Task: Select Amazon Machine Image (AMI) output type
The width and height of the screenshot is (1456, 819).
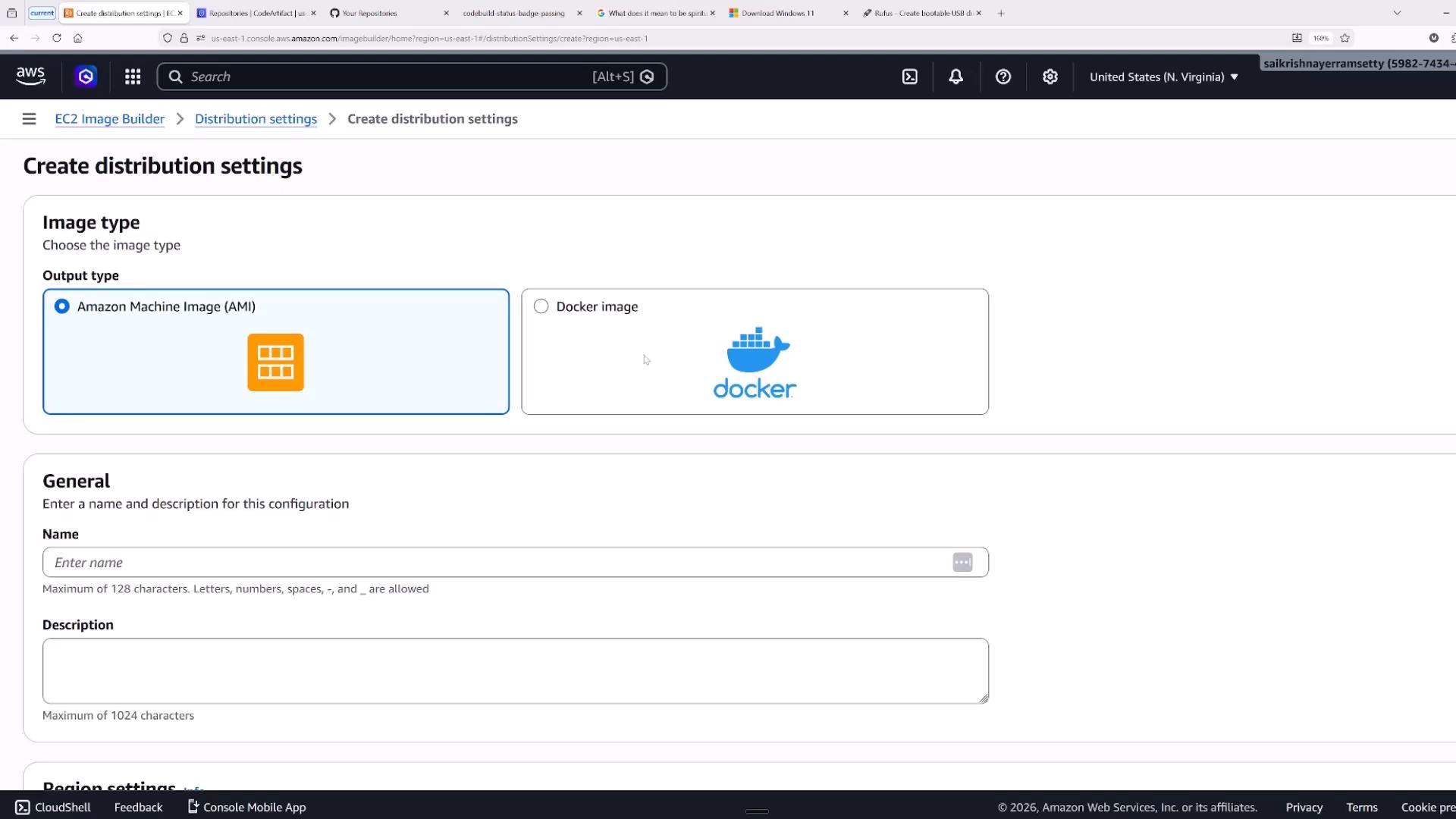Action: click(x=276, y=351)
